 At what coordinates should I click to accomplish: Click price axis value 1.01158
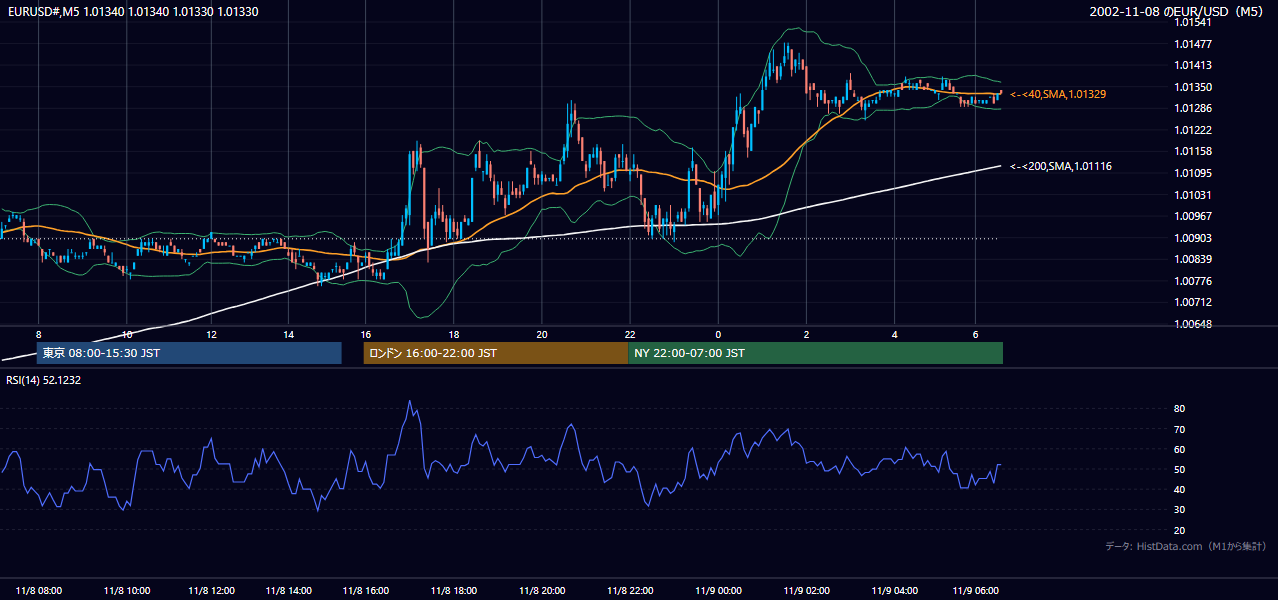point(1194,152)
